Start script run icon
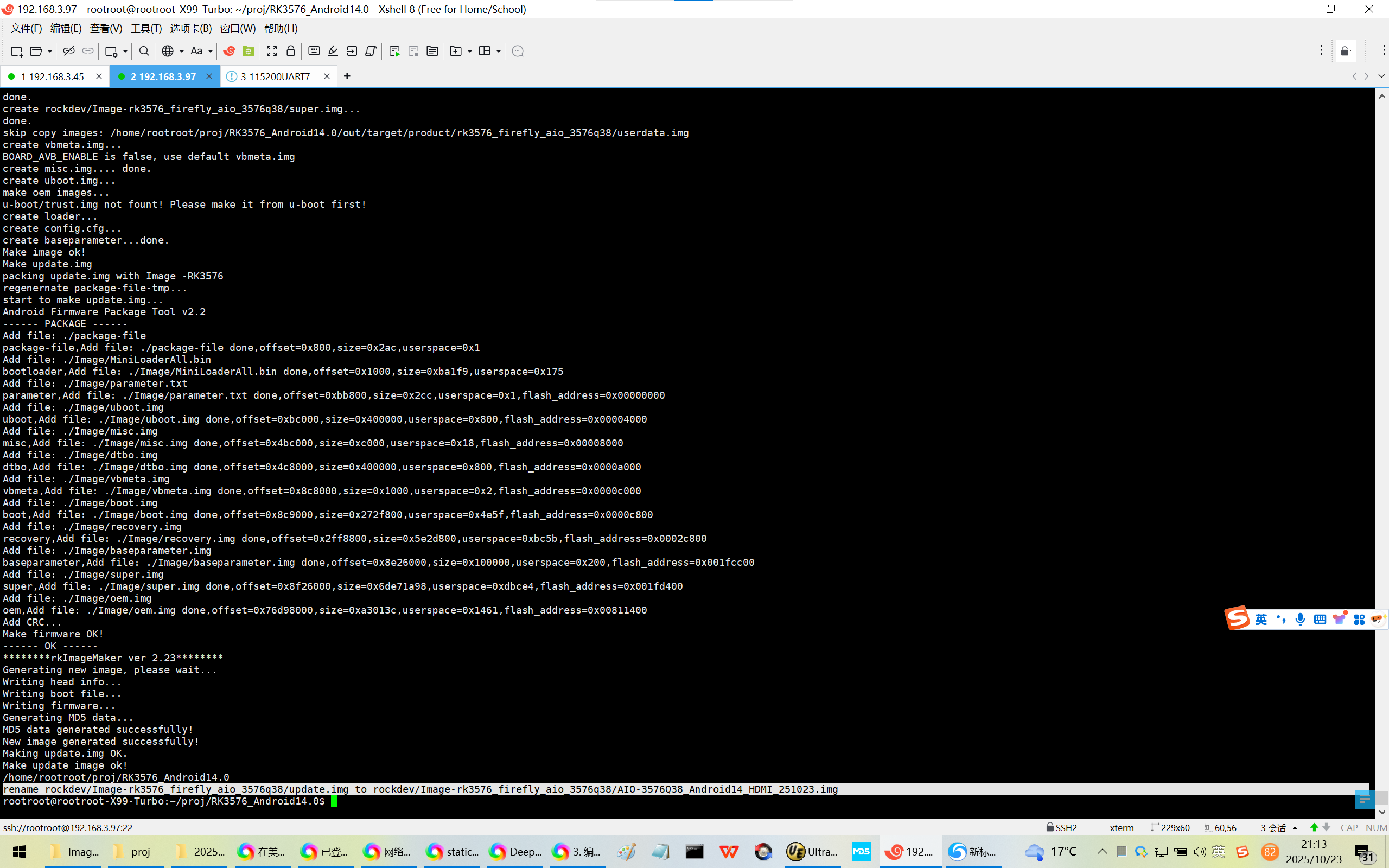This screenshot has height=868, width=1389. pyautogui.click(x=394, y=51)
